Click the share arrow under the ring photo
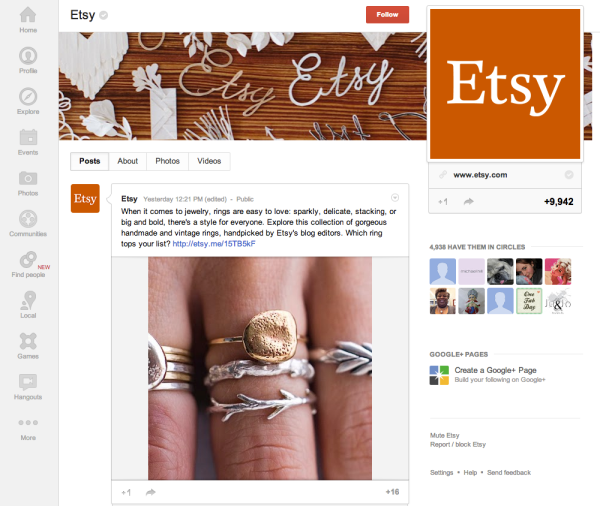 (x=151, y=492)
